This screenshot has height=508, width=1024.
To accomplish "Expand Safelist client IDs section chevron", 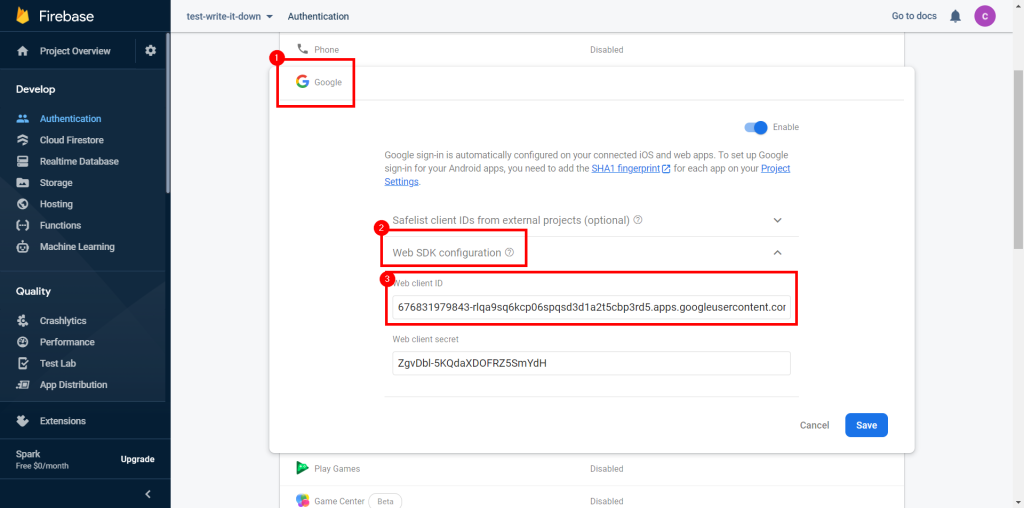I will pyautogui.click(x=778, y=220).
